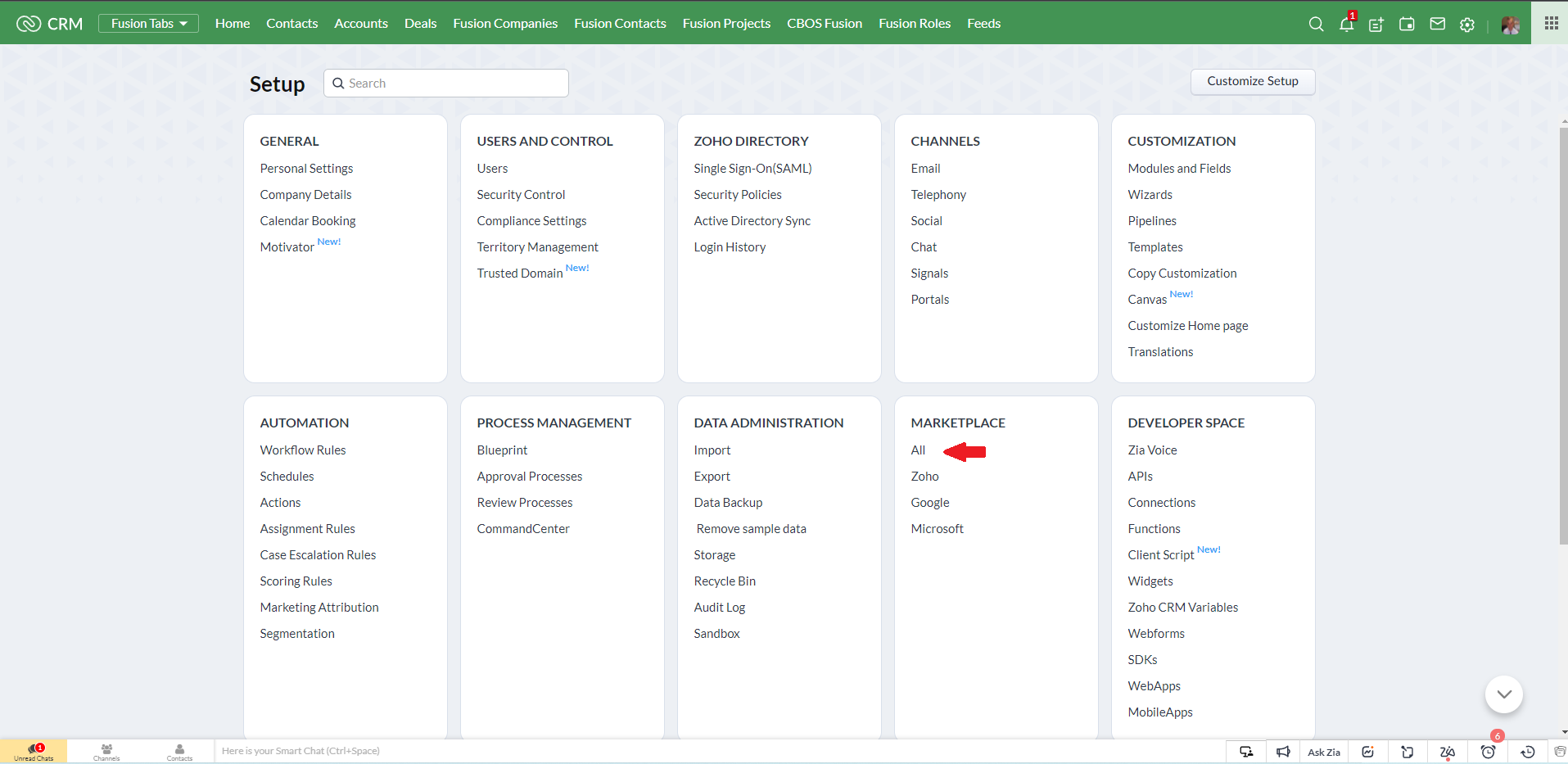Switch to the Contacts tab
Screen dimensions: 1568x764
[291, 24]
